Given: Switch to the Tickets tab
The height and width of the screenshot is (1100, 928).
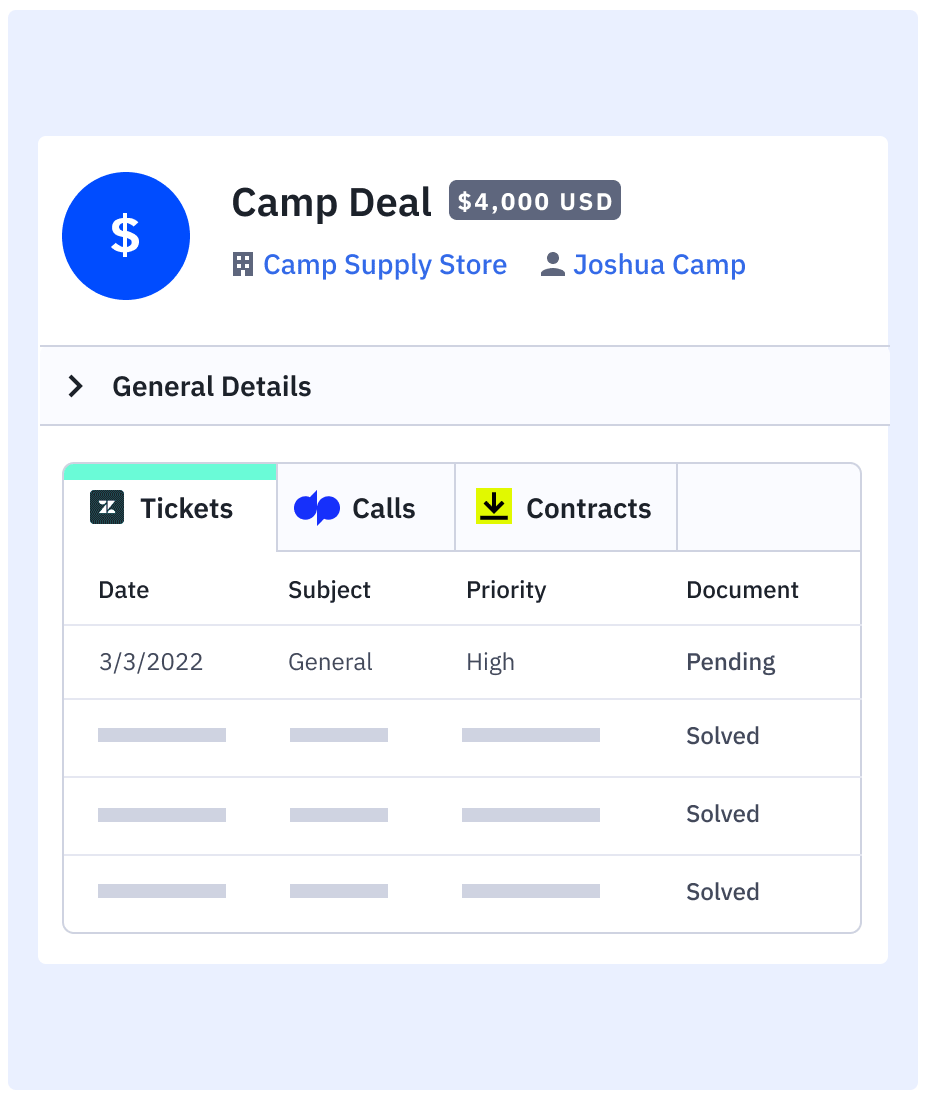Looking at the screenshot, I should click(x=170, y=508).
